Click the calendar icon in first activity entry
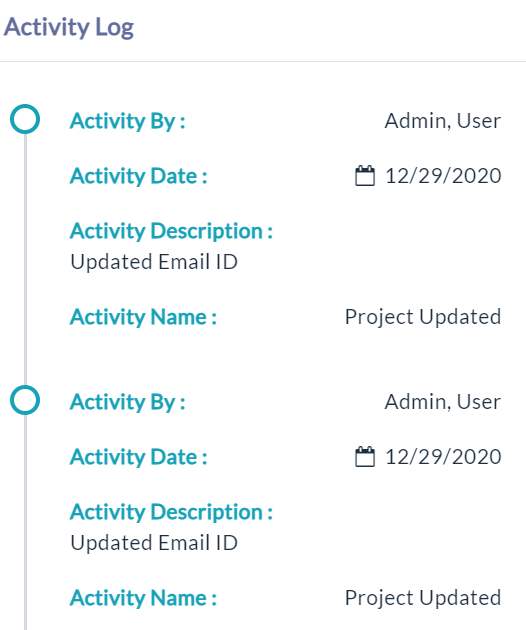Image resolution: width=526 pixels, height=630 pixels. [365, 176]
